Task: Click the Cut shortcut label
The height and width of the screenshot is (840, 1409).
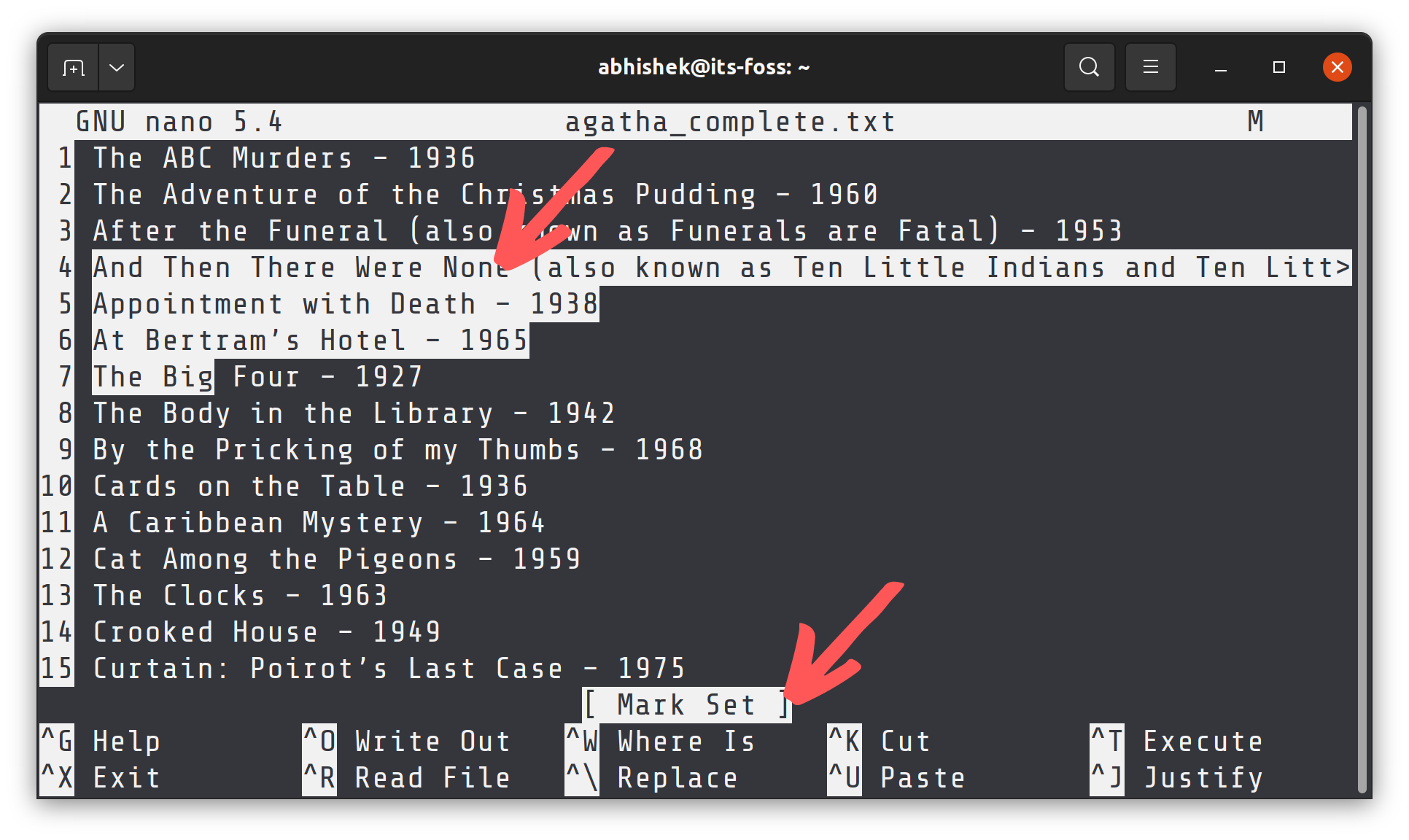Action: (x=904, y=741)
